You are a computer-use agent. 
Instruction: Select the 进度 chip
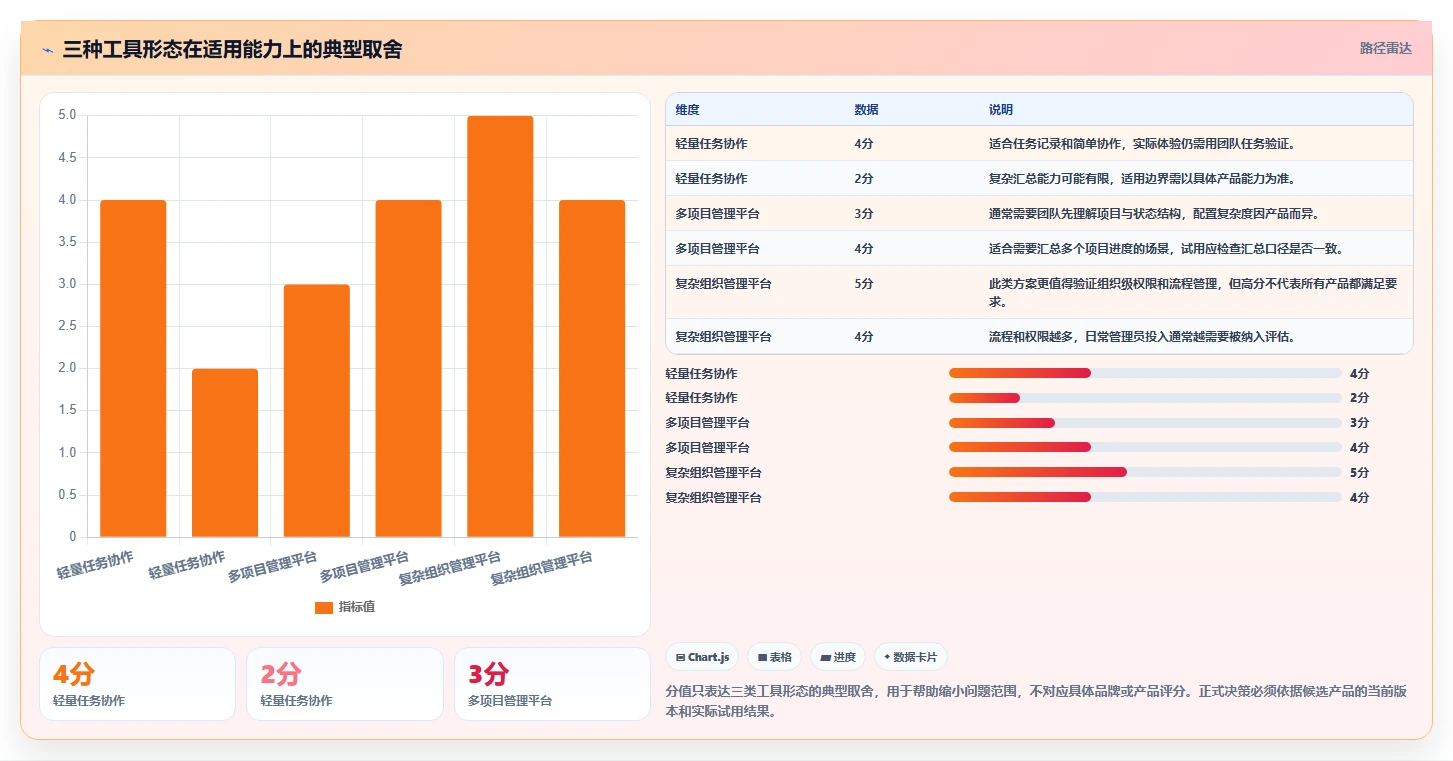[838, 657]
